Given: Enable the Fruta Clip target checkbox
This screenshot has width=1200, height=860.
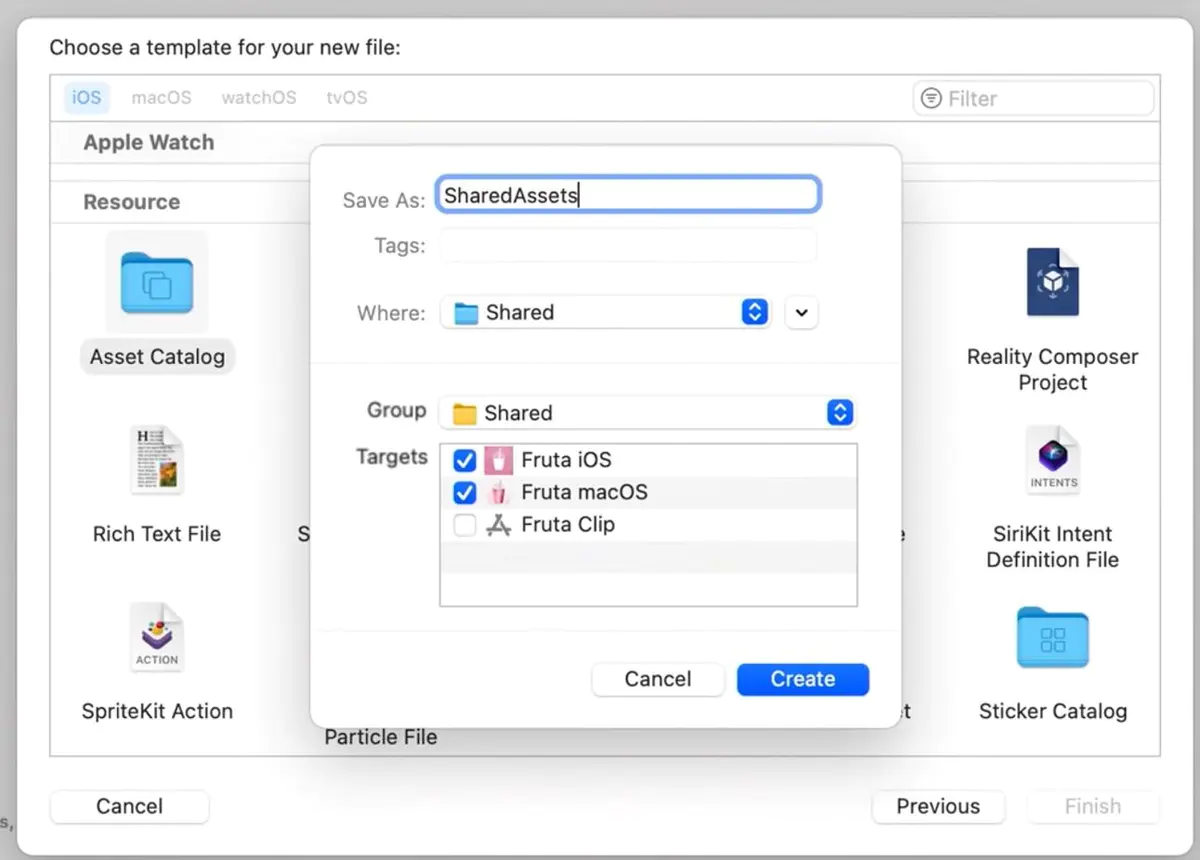Looking at the screenshot, I should point(465,525).
